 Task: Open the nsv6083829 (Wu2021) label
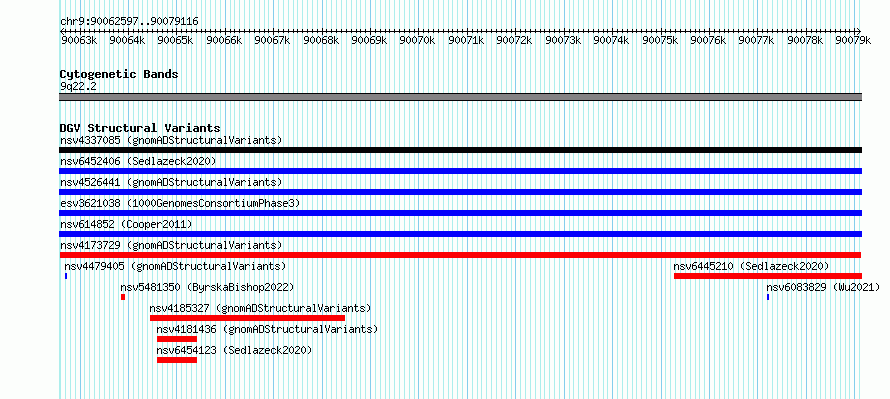(823, 287)
